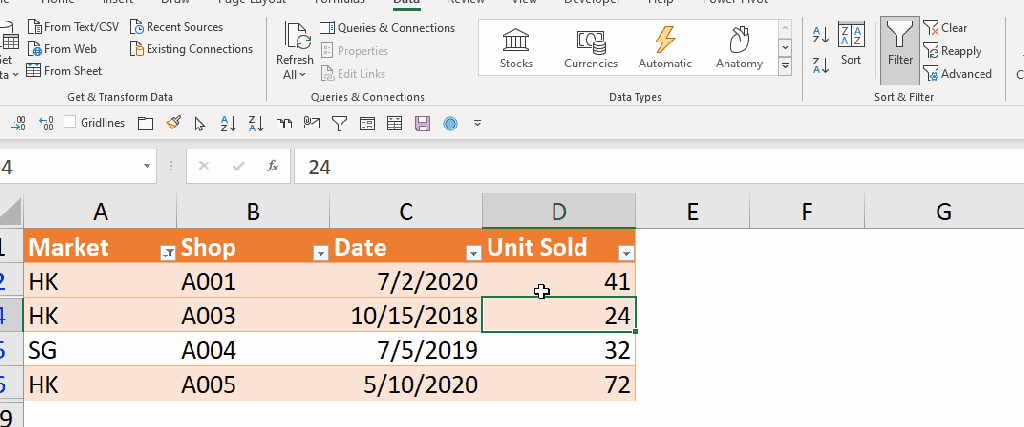Choose the Currencies data type
1024x427 pixels.
(590, 48)
